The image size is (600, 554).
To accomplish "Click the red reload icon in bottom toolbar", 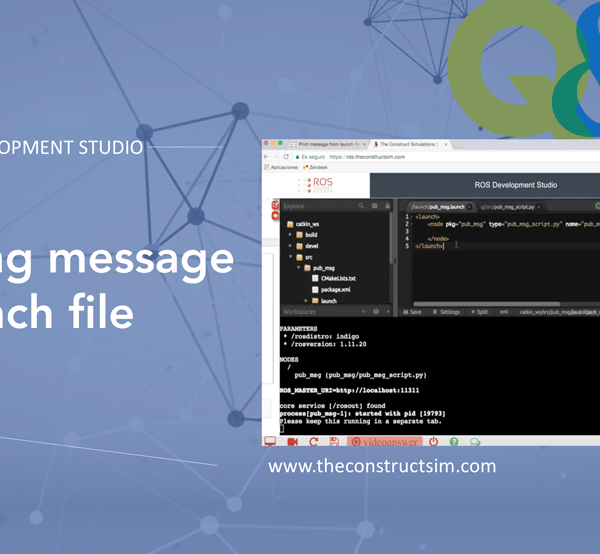I will tap(313, 442).
